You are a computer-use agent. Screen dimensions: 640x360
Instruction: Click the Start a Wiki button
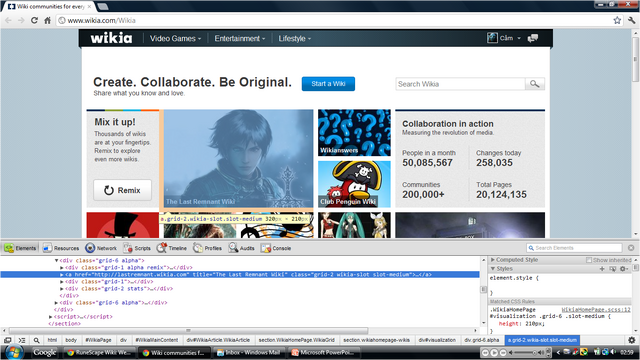(328, 84)
